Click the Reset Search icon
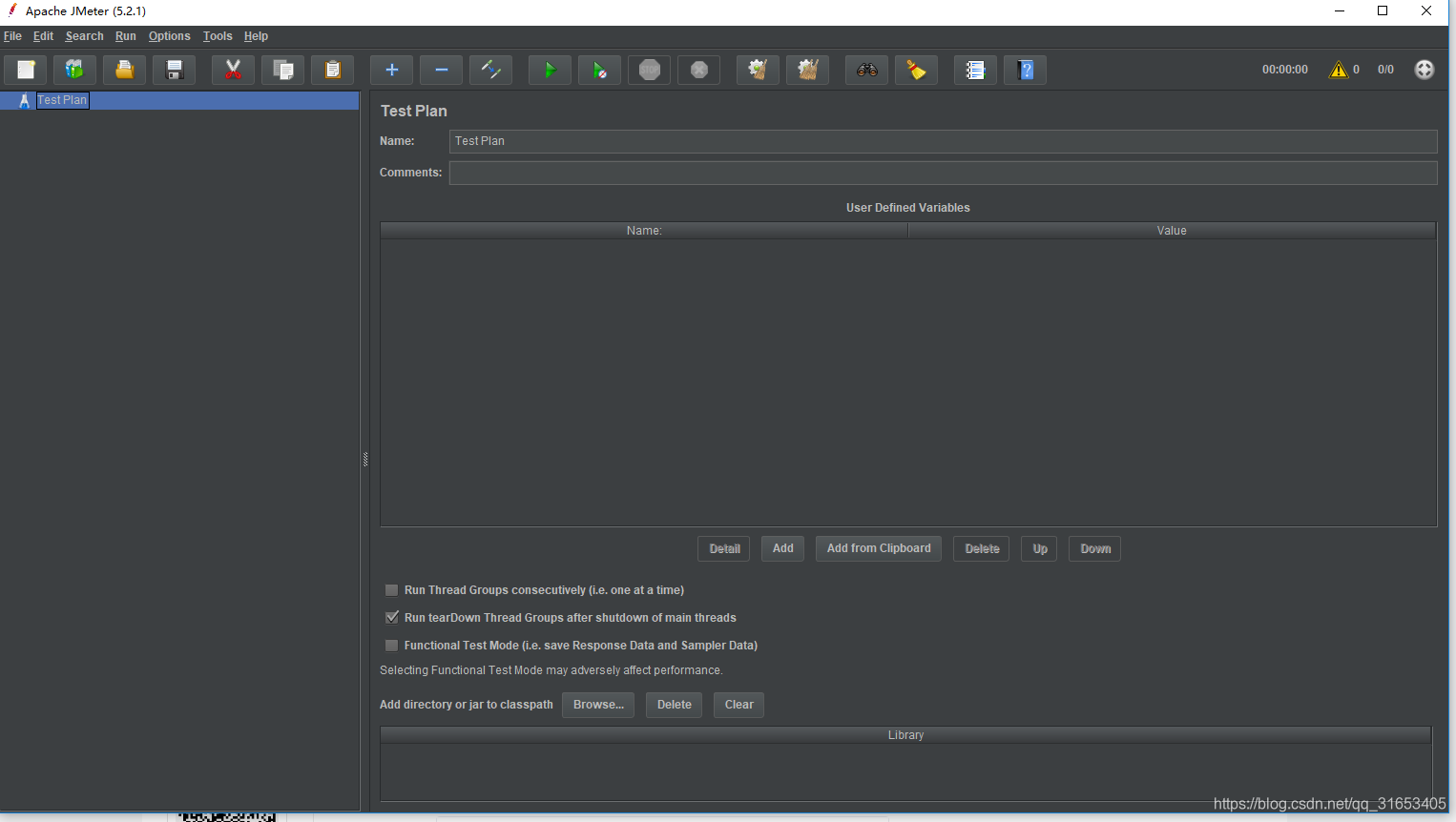The width and height of the screenshot is (1456, 822). point(917,70)
